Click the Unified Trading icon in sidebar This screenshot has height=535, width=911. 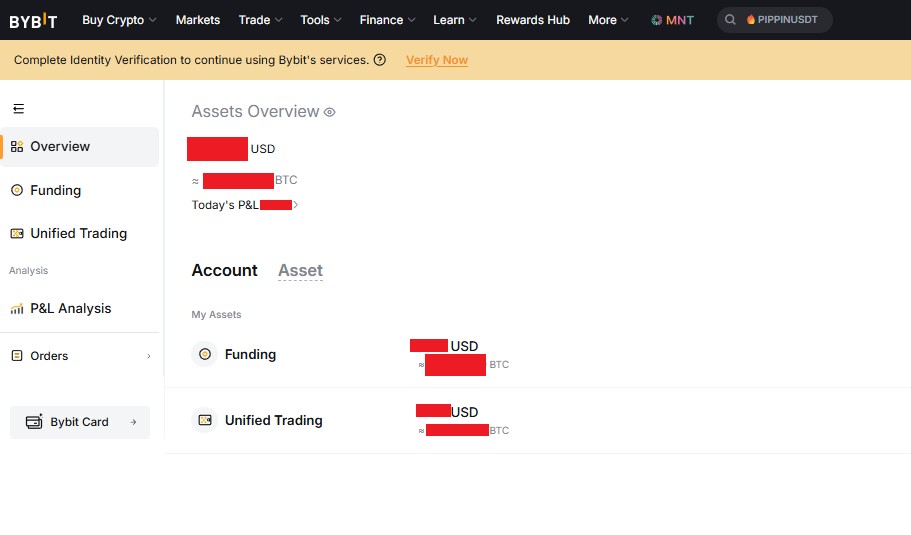tap(17, 234)
